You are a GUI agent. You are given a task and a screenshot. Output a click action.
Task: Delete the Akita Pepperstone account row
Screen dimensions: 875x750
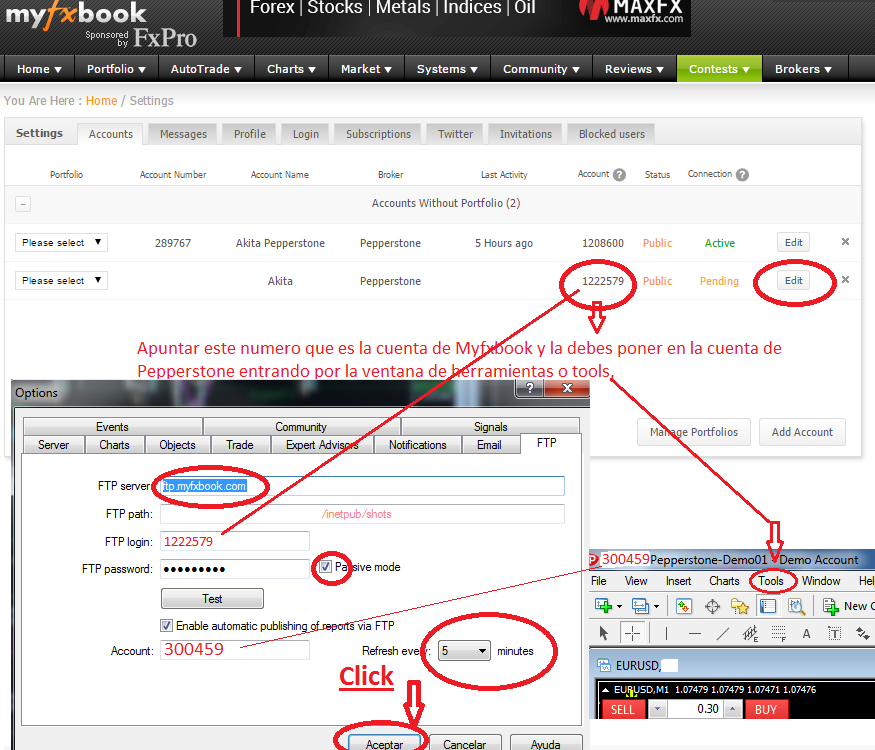(845, 242)
